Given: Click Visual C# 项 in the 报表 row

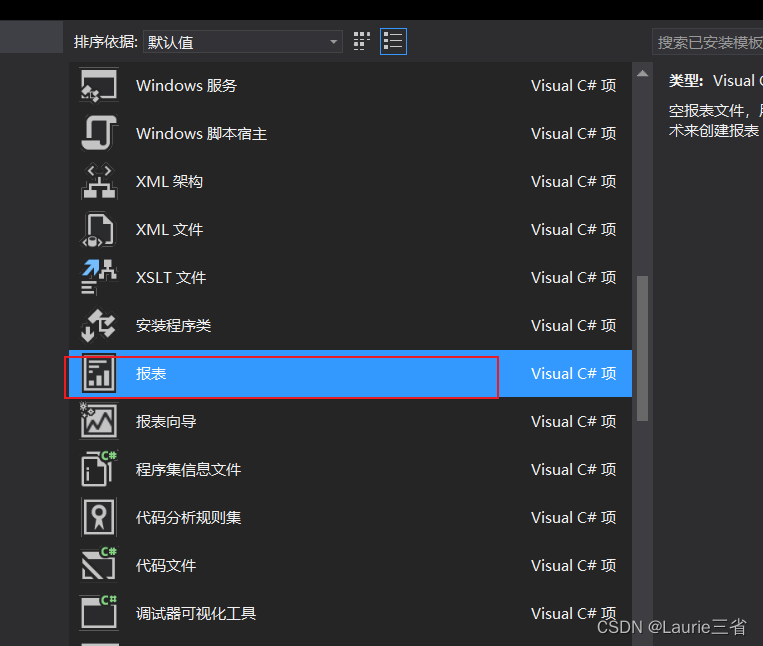Looking at the screenshot, I should (574, 373).
